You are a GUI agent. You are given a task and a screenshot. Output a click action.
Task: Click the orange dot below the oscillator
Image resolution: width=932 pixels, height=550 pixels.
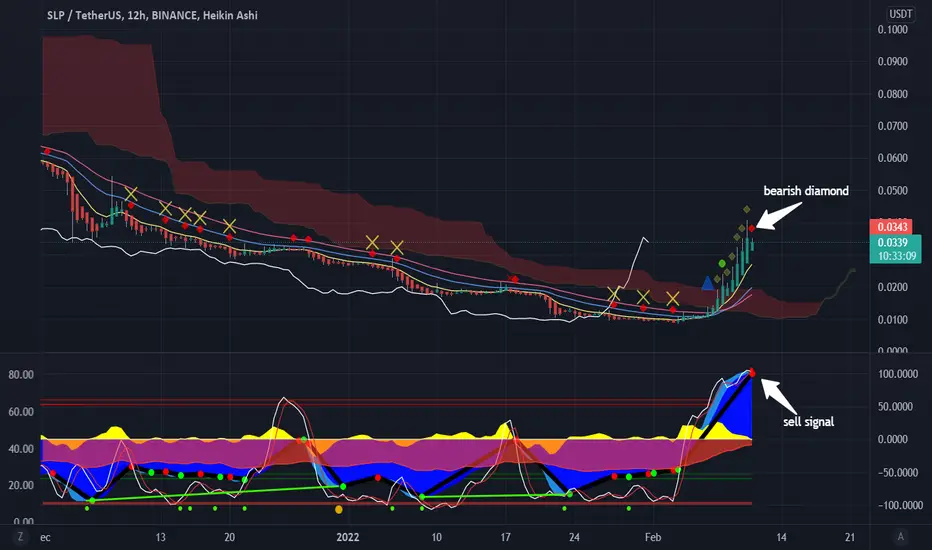click(339, 509)
